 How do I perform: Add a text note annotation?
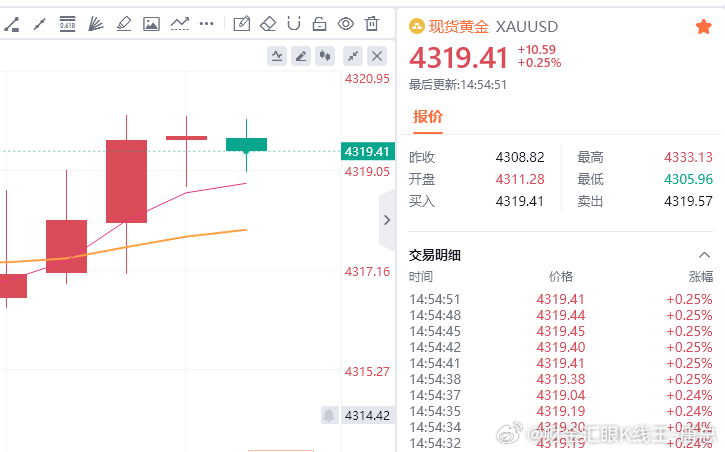point(241,24)
